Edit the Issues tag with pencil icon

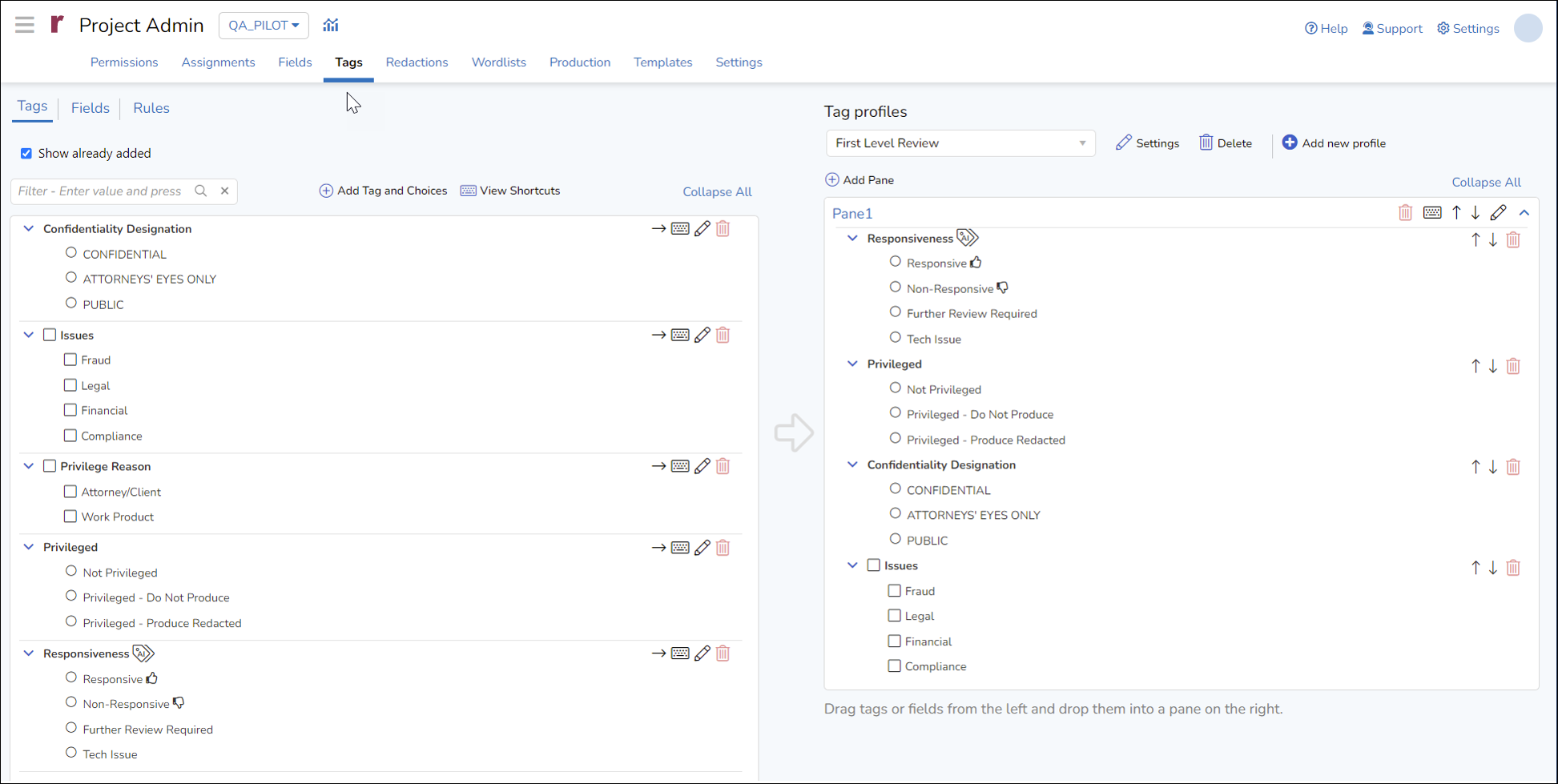tap(703, 335)
